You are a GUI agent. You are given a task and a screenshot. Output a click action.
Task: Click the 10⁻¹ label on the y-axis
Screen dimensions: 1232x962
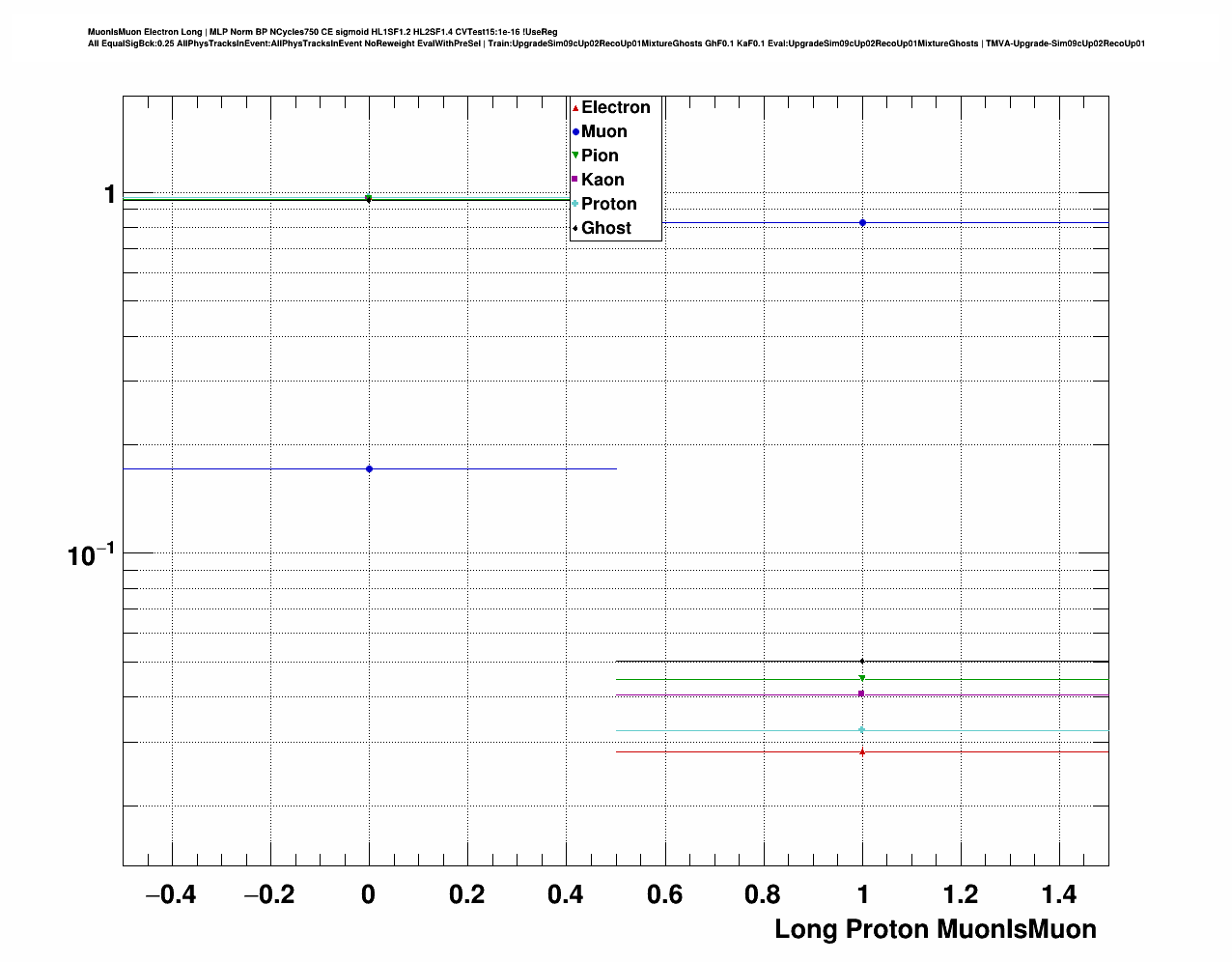pyautogui.click(x=91, y=554)
